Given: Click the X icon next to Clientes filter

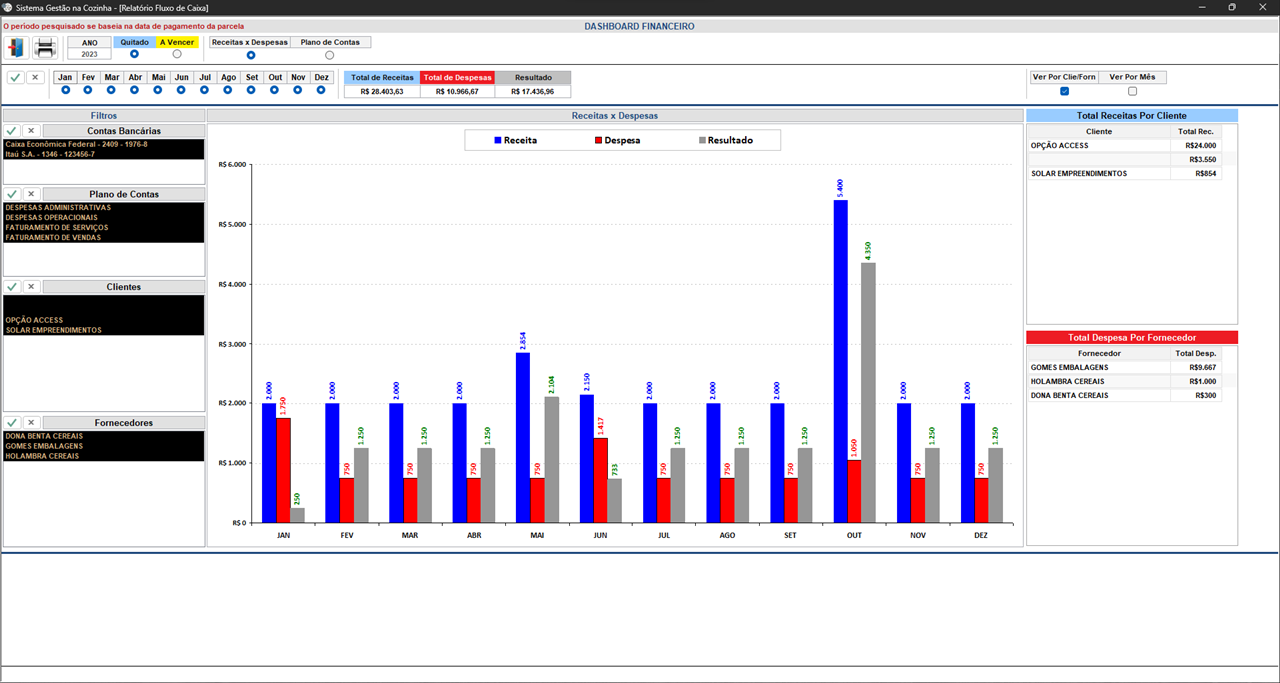Looking at the screenshot, I should point(31,287).
